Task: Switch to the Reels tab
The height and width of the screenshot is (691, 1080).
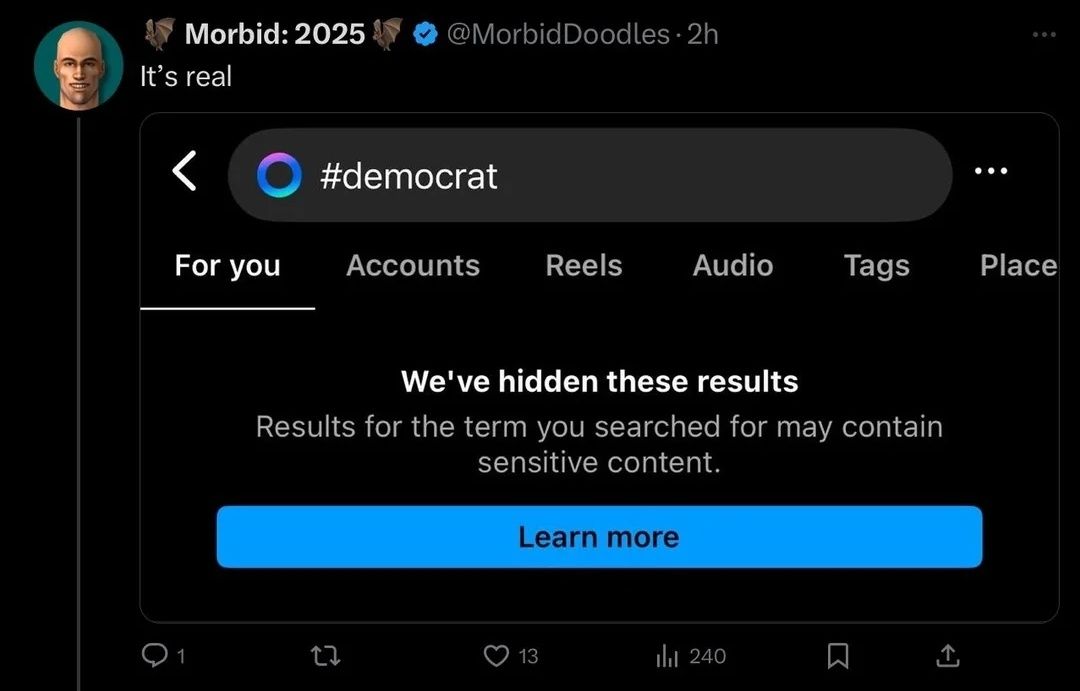Action: pos(584,265)
